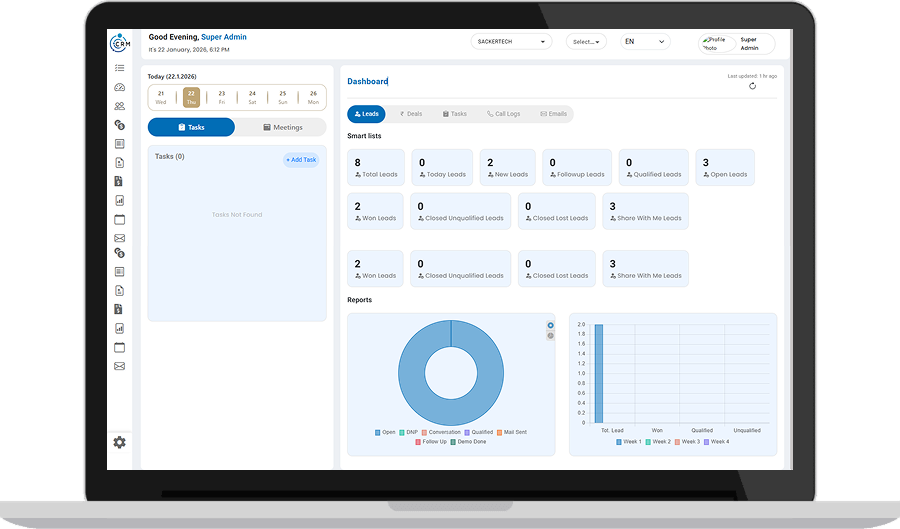Click the Qualified legend color box in donut chart

click(467, 433)
